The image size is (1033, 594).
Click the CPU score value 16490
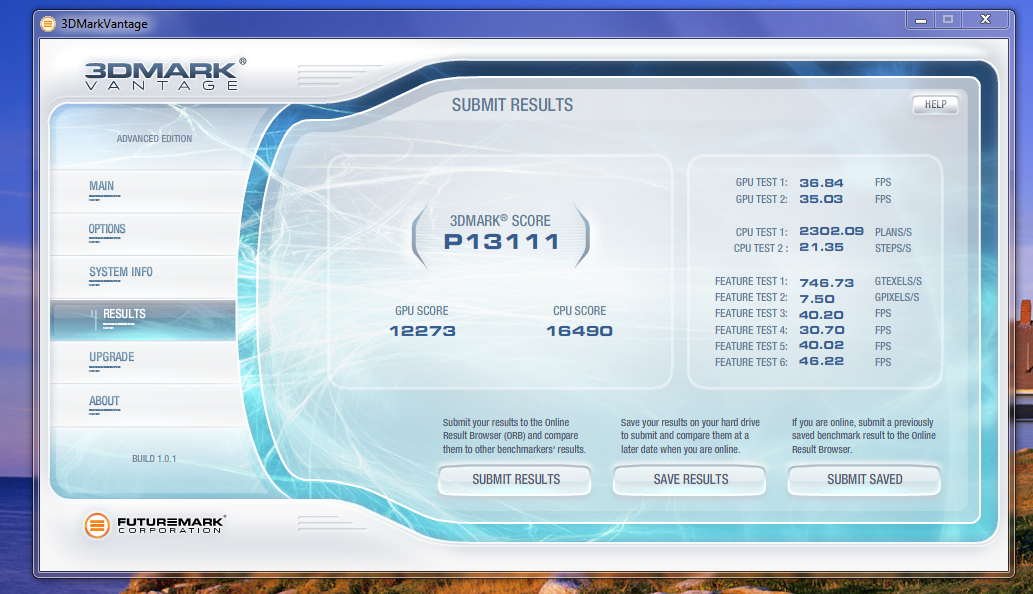[579, 331]
